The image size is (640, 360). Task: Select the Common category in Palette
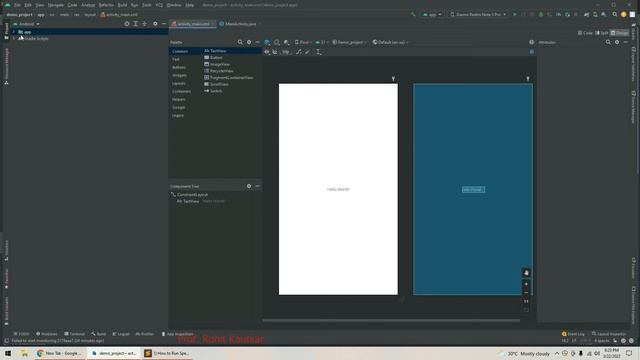180,51
